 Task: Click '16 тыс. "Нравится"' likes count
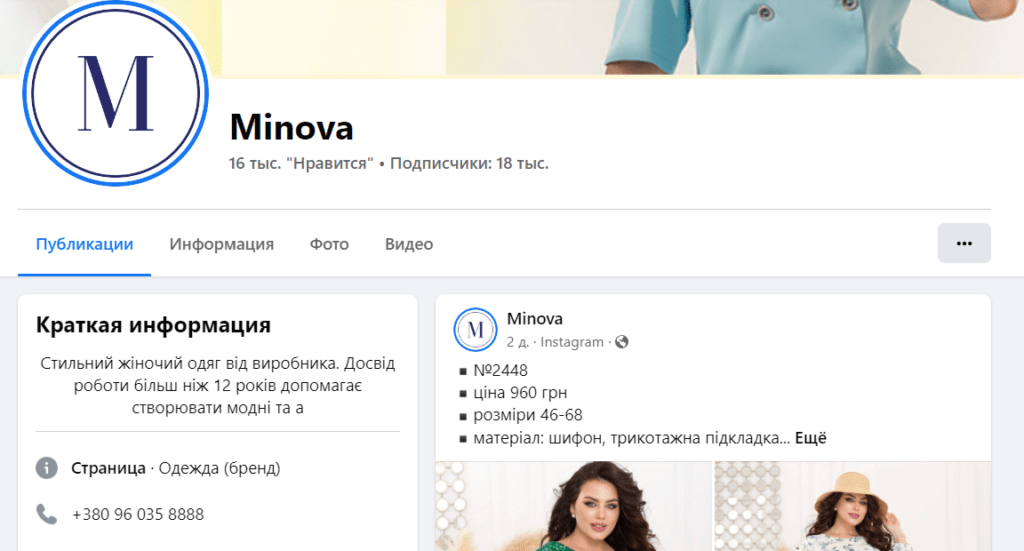(x=300, y=163)
